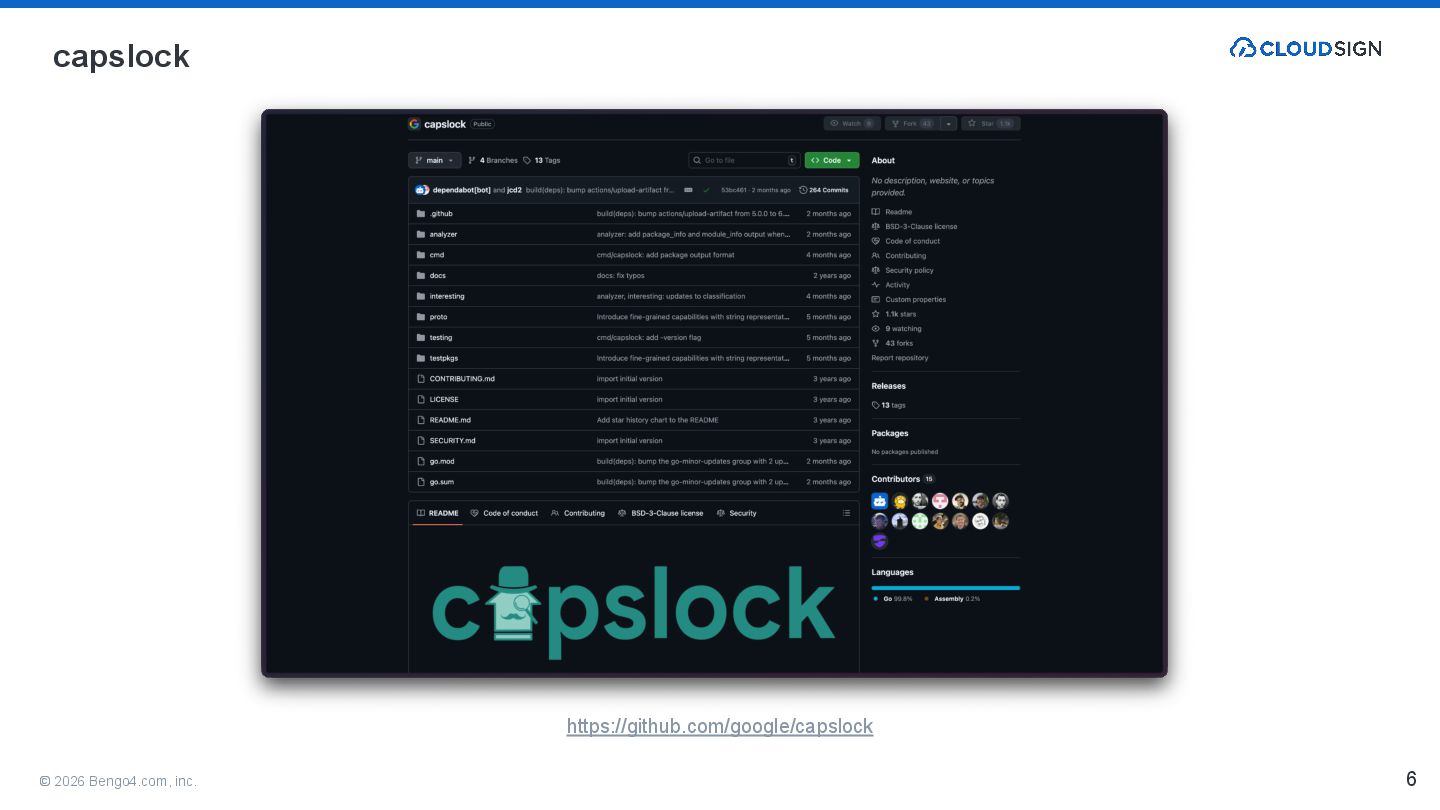Click the Releases heading in sidebar

pos(889,386)
